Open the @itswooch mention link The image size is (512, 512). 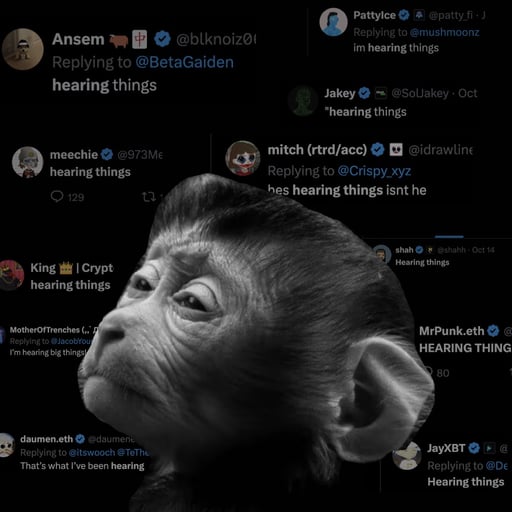pos(92,452)
